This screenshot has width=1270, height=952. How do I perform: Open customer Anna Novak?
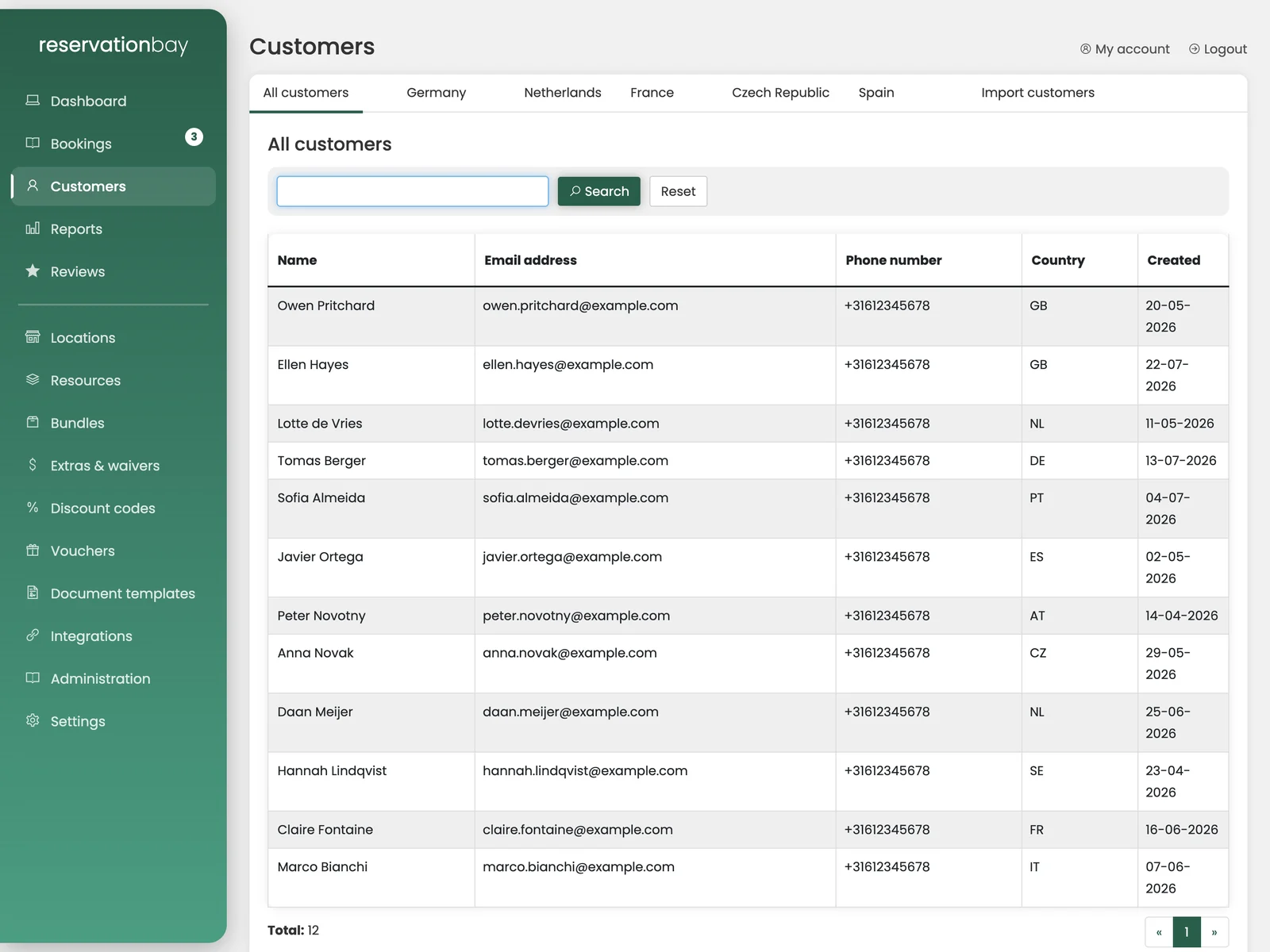point(315,653)
